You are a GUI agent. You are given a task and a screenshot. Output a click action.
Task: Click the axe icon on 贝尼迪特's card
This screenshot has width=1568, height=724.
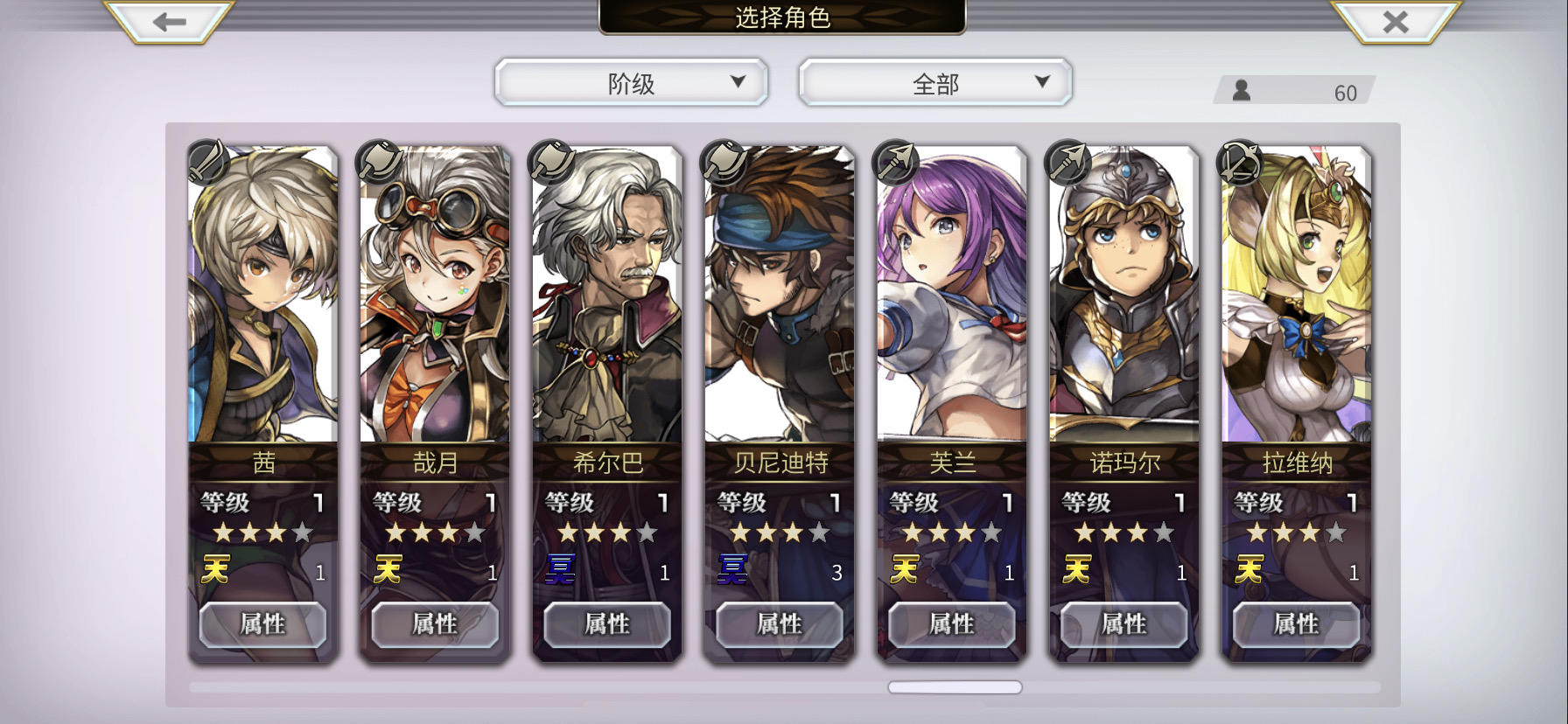click(x=724, y=161)
